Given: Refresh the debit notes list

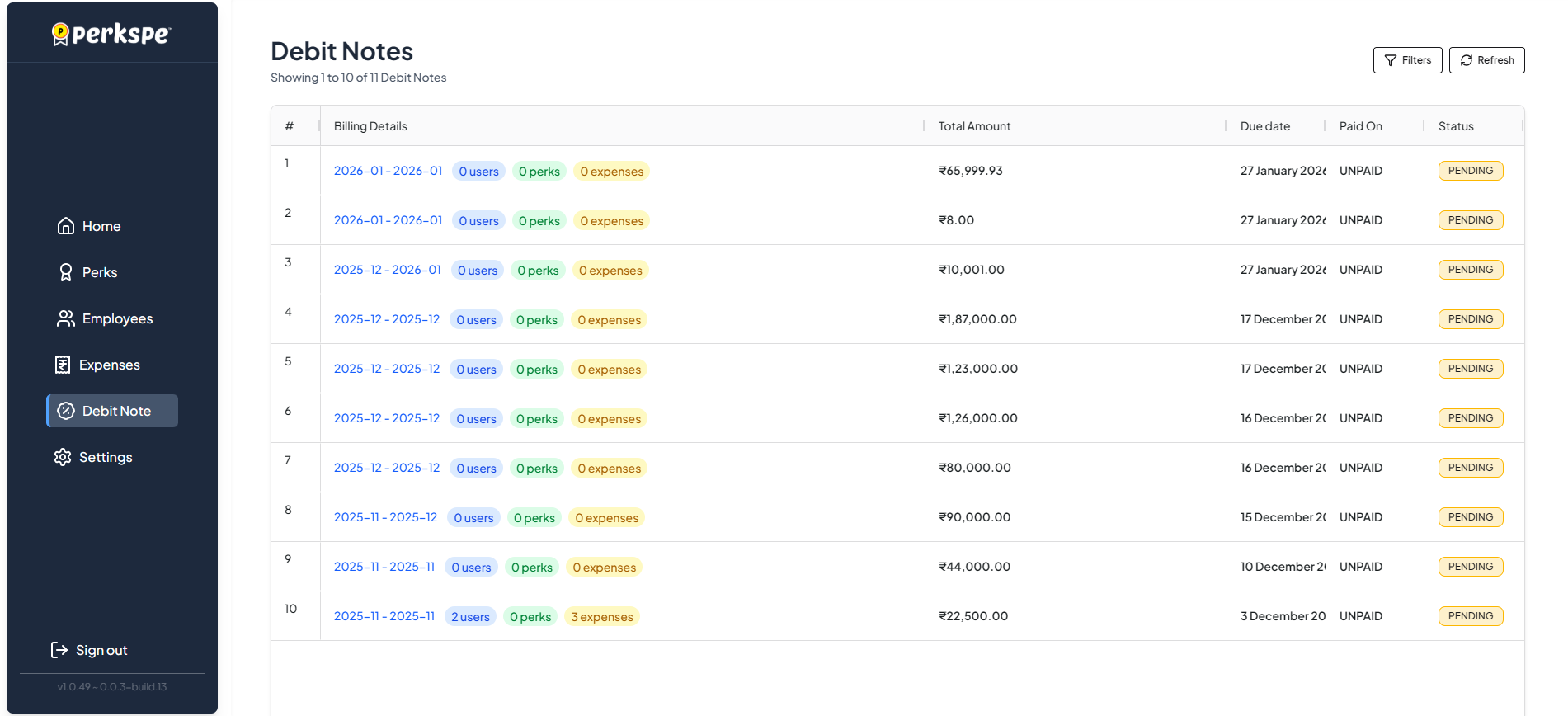Looking at the screenshot, I should [x=1486, y=60].
